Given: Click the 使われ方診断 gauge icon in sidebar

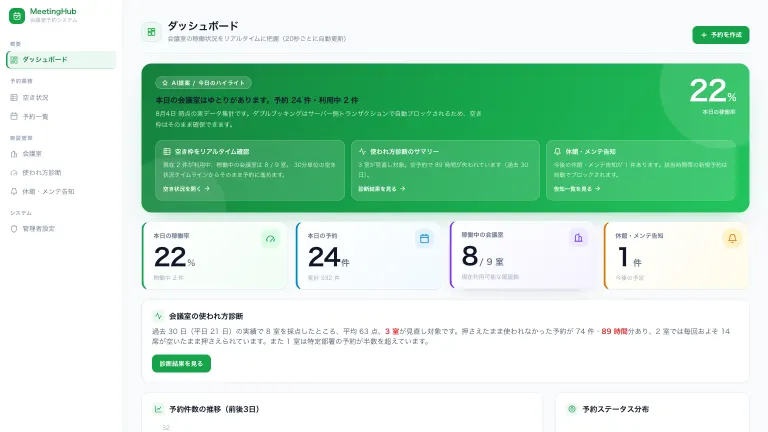Looking at the screenshot, I should [14, 172].
